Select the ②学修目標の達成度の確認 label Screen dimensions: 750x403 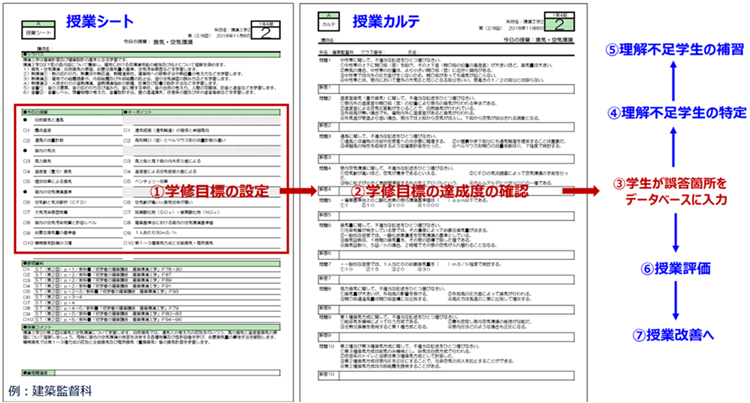pos(440,191)
